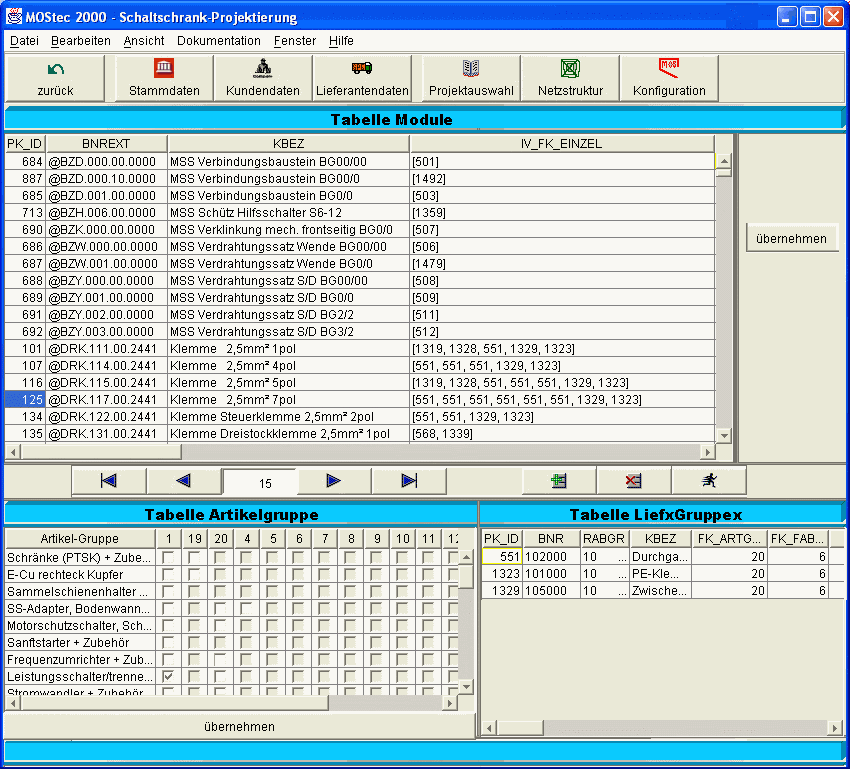The width and height of the screenshot is (850, 769).
Task: Uncheck Leistungsschalter checkbox in column 1
Action: click(168, 677)
